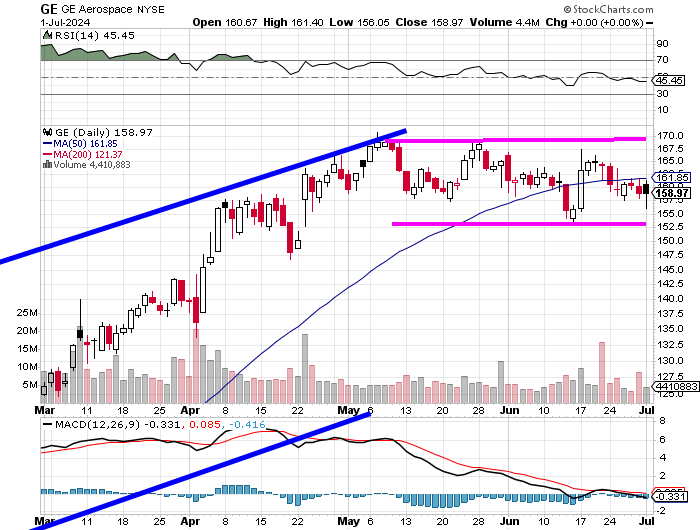700x530 pixels.
Task: Click the 1-Jul-2024 date text
Action: pyautogui.click(x=65, y=22)
